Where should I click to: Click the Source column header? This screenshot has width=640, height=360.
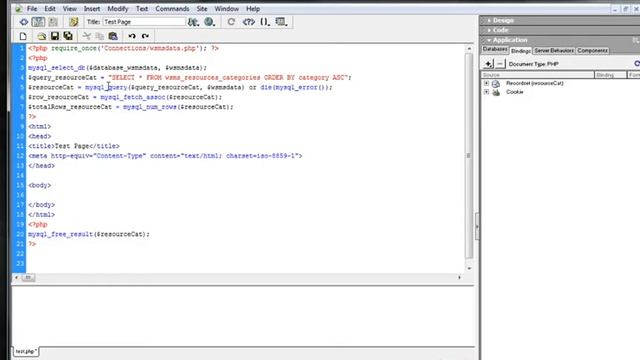click(538, 75)
